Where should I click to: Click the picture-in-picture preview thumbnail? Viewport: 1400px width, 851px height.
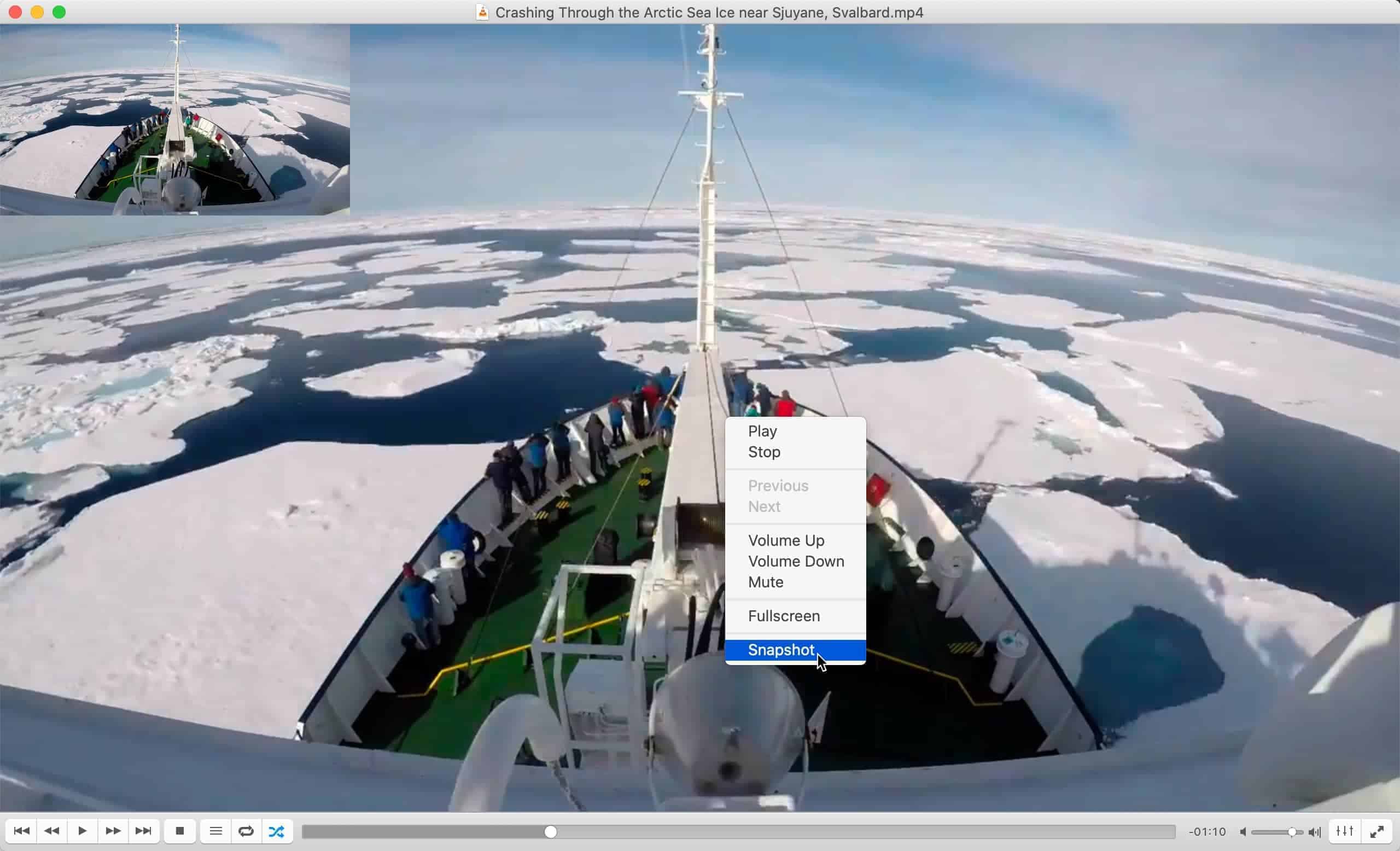pyautogui.click(x=175, y=119)
